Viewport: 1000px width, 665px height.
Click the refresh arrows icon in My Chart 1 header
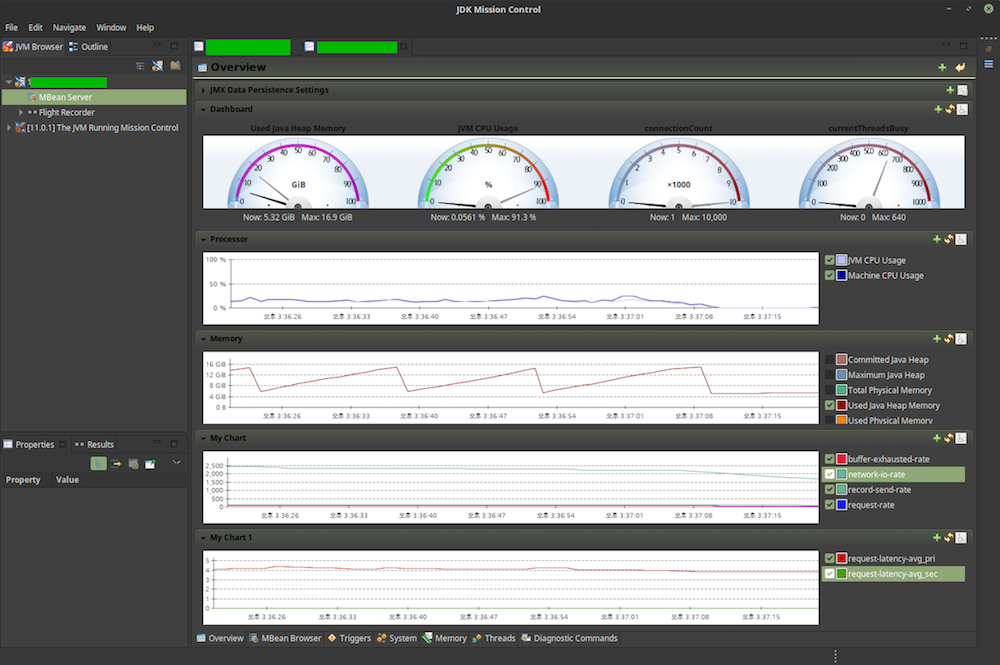coord(949,537)
